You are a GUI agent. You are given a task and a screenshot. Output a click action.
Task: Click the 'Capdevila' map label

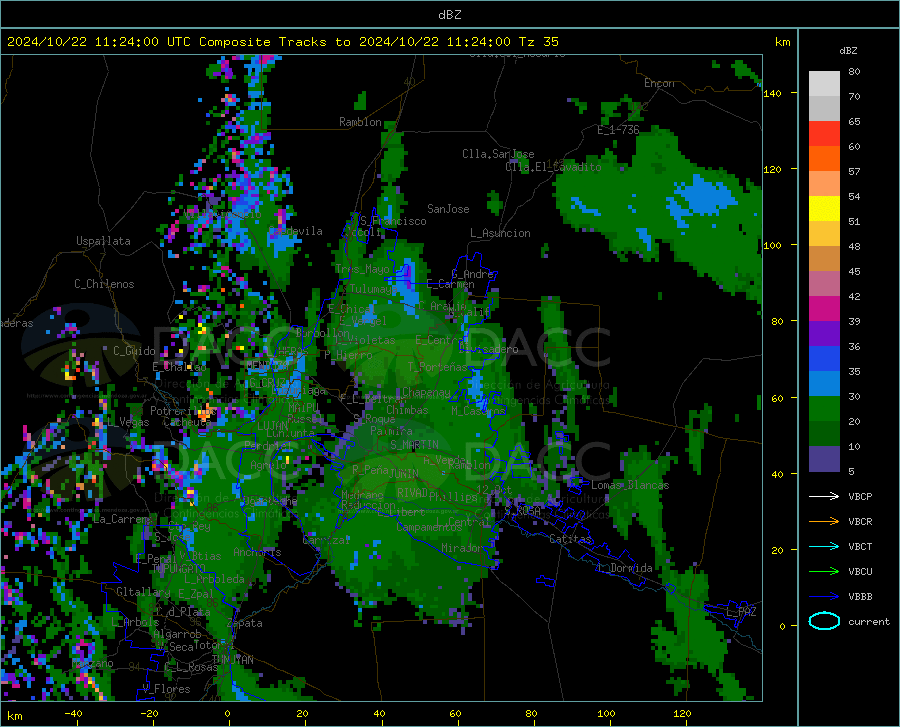point(295,231)
